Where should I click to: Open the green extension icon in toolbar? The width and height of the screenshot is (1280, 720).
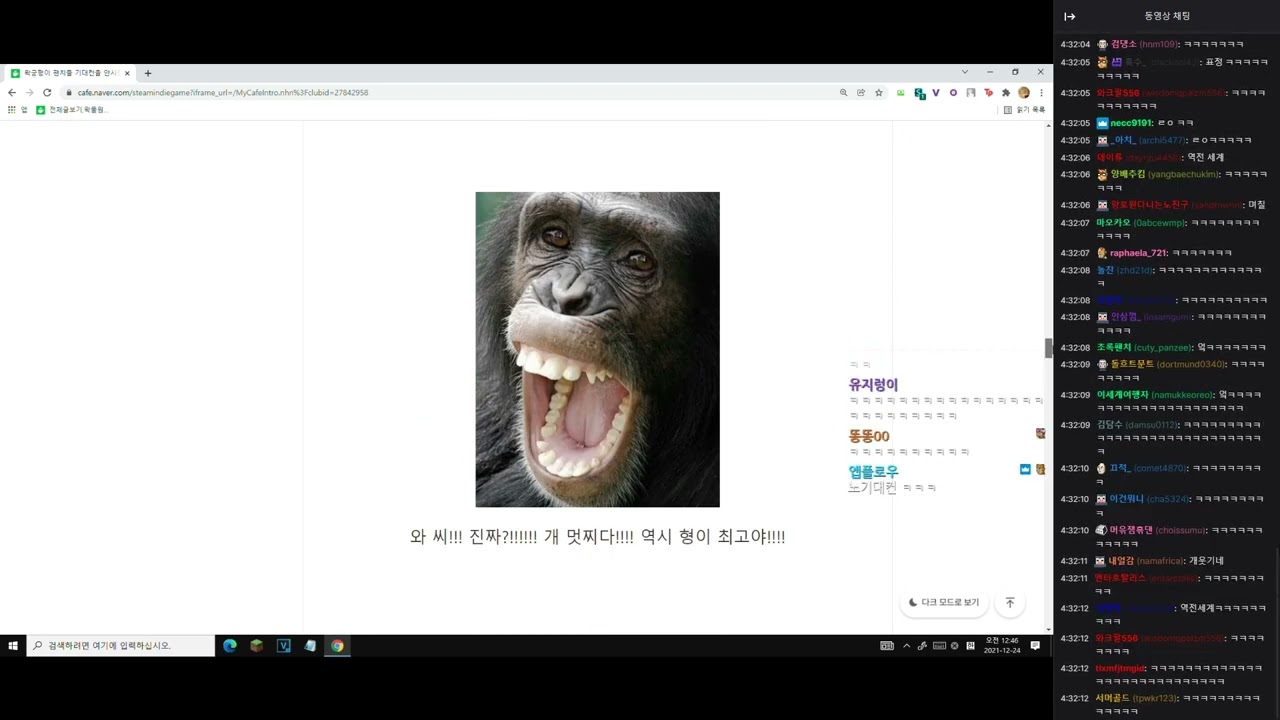[901, 92]
